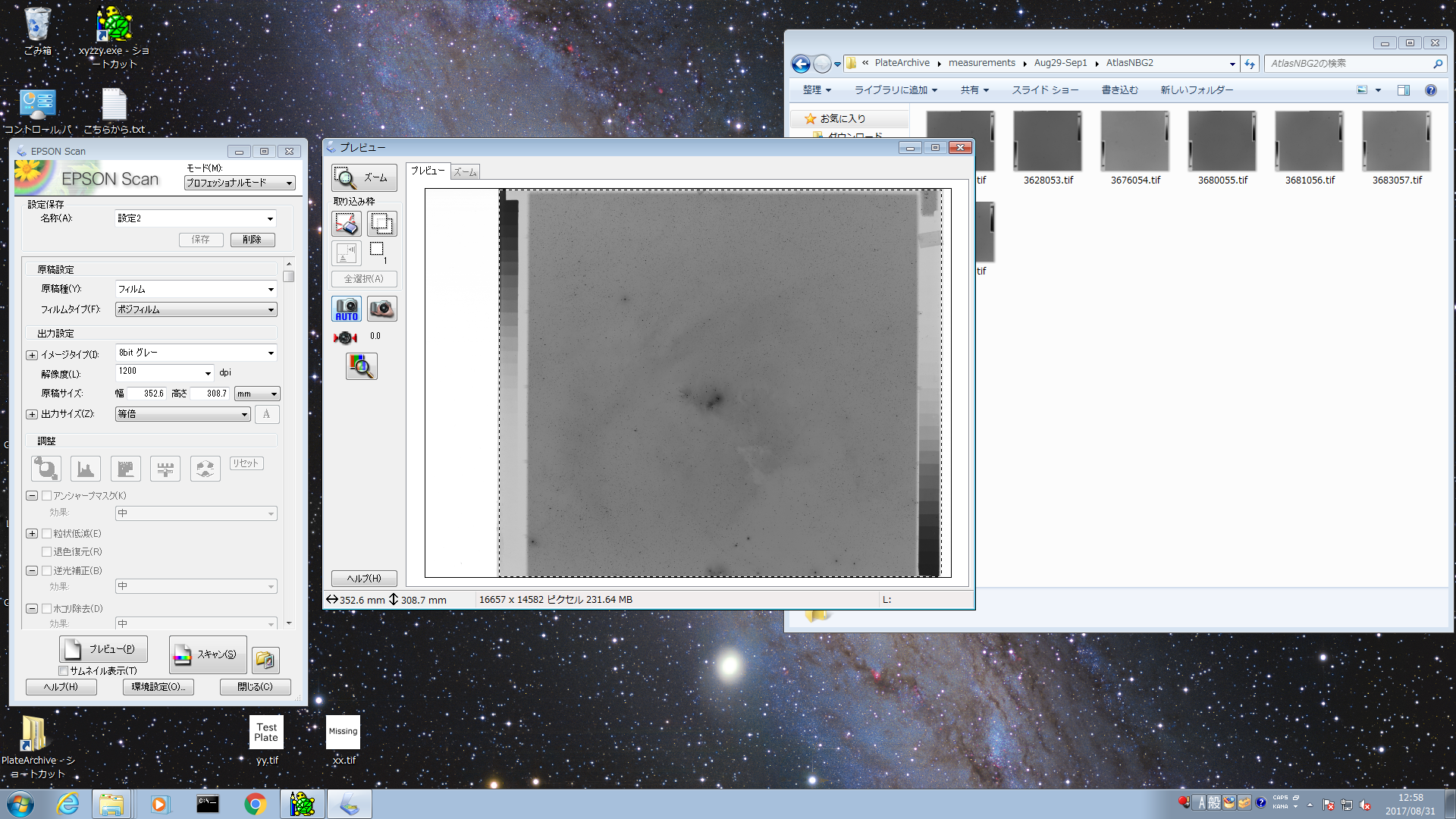Toggle thumbnail display (サムネイル表示) checkbox
The height and width of the screenshot is (819, 1456).
[64, 670]
